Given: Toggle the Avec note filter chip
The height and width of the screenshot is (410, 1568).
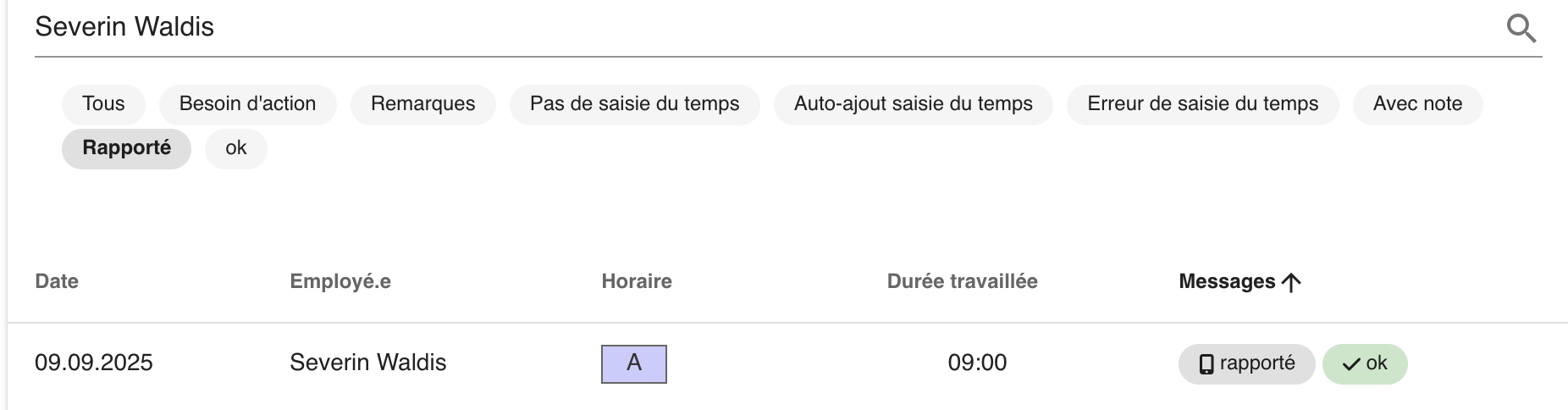Looking at the screenshot, I should (x=1417, y=104).
